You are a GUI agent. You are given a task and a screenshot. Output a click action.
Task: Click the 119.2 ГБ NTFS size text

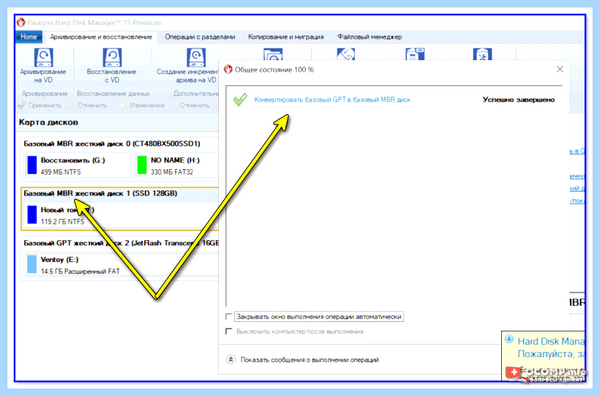pyautogui.click(x=62, y=222)
